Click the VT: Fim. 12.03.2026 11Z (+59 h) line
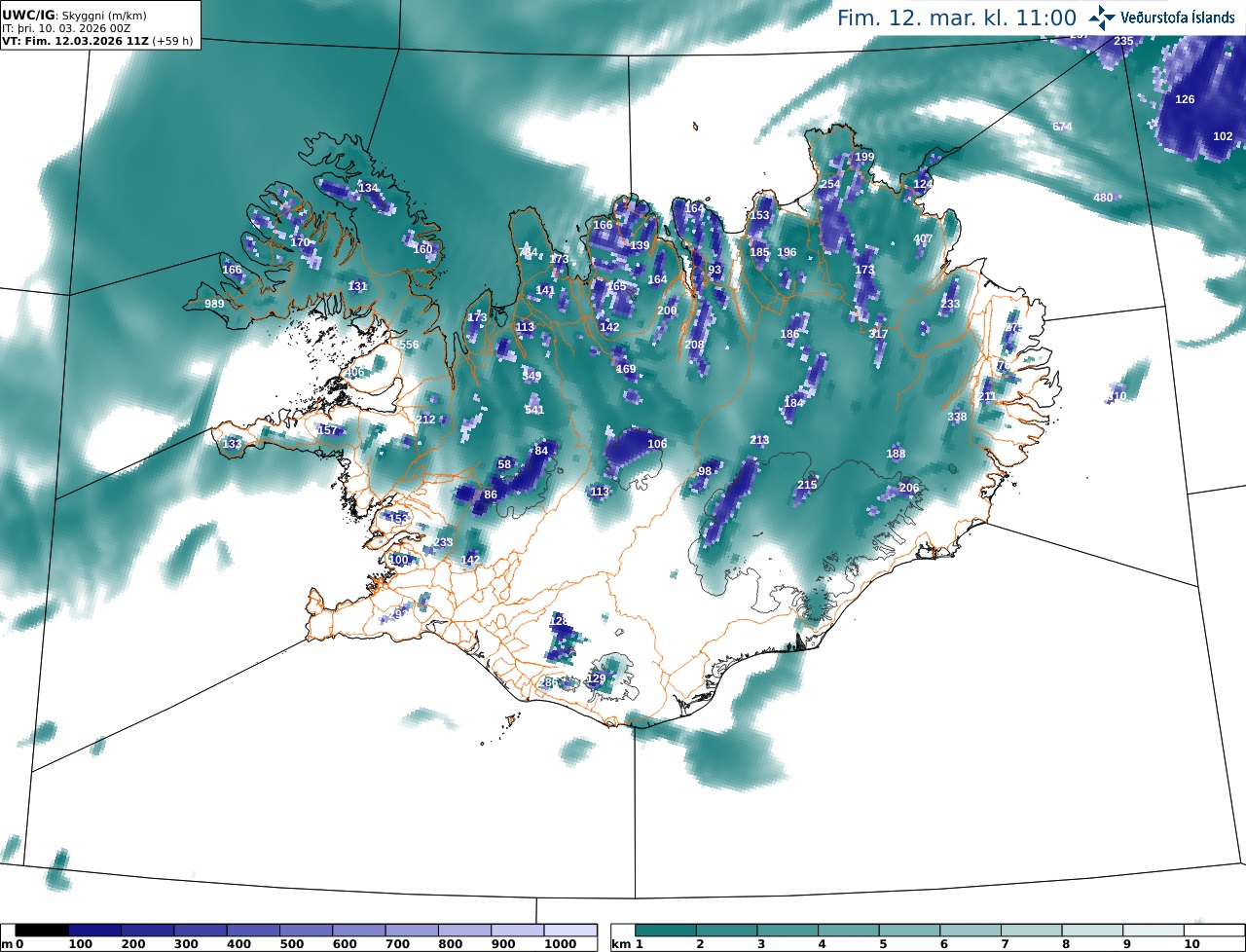The image size is (1246, 952). (98, 42)
